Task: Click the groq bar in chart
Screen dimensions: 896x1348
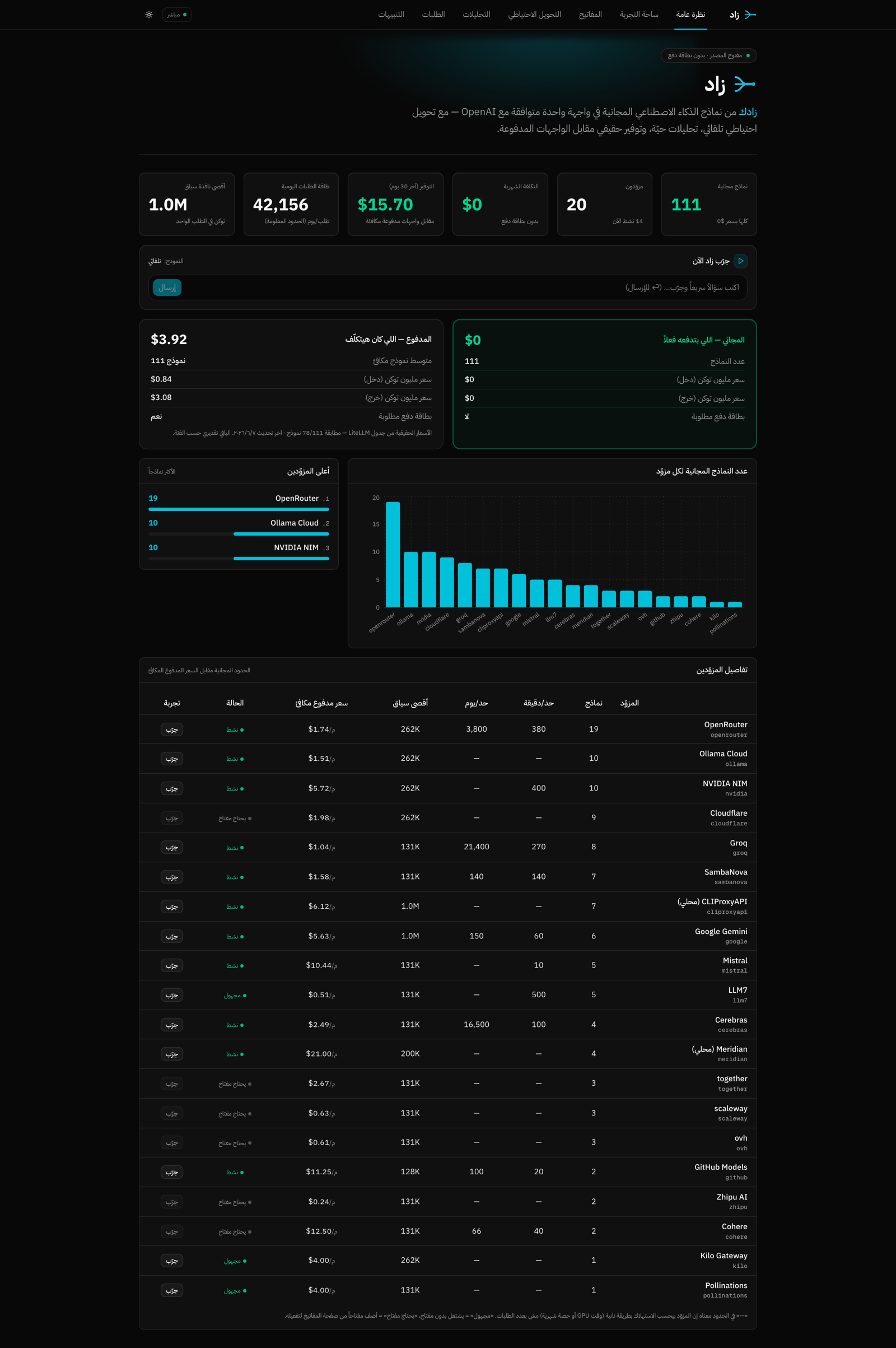Action: [465, 585]
